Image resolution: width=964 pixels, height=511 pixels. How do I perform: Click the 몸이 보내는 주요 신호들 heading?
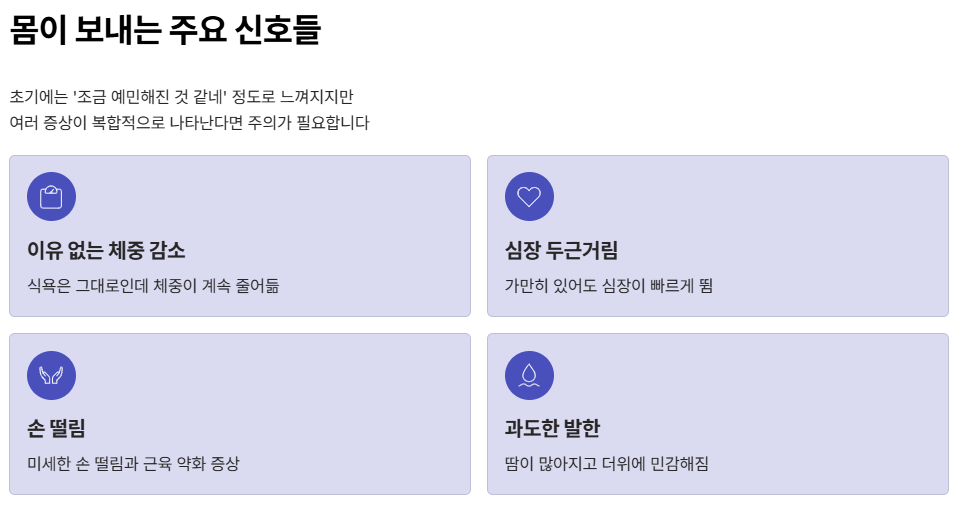tap(165, 30)
